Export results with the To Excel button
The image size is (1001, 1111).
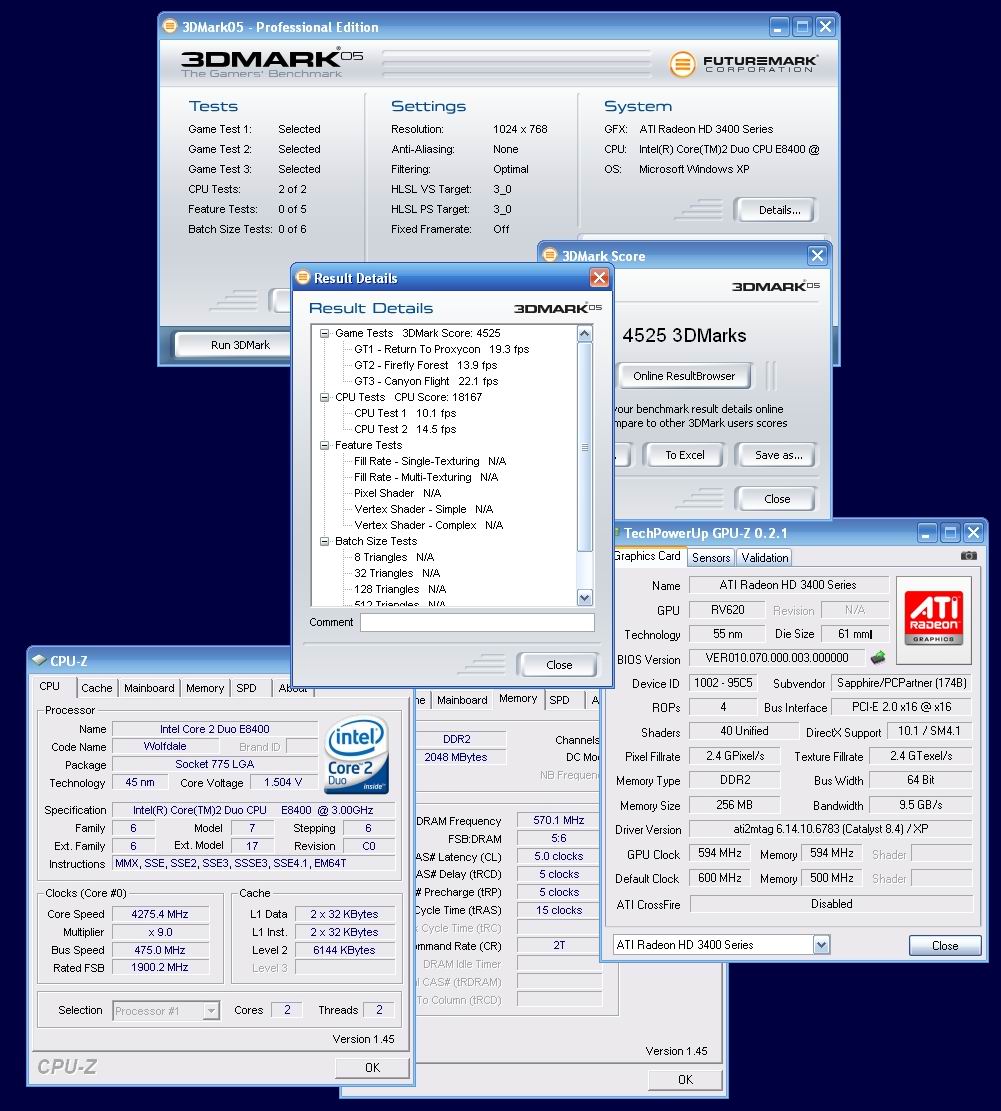tap(684, 455)
